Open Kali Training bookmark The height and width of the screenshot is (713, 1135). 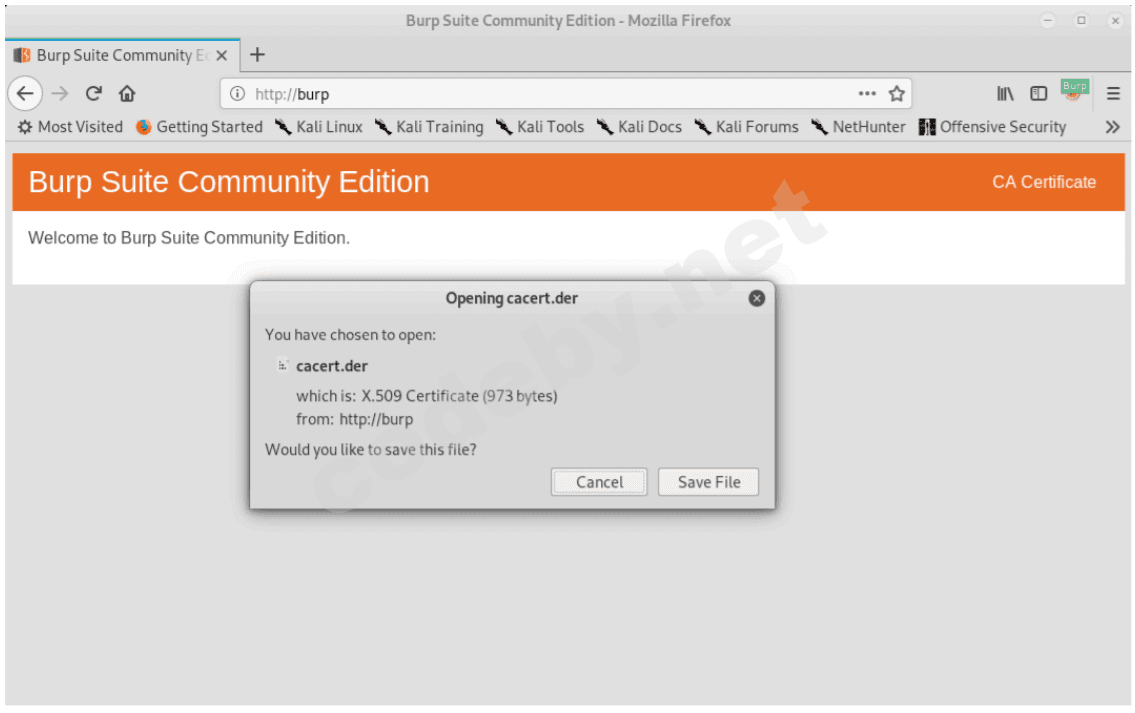click(429, 127)
